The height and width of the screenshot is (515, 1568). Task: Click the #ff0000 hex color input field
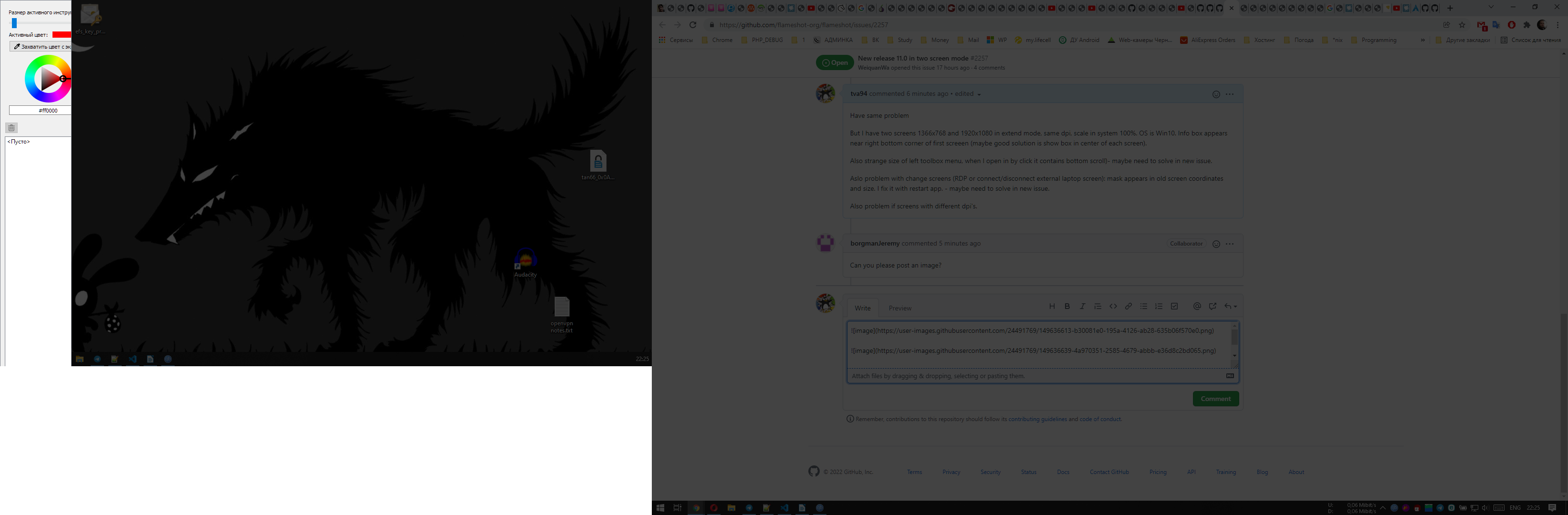pyautogui.click(x=42, y=111)
